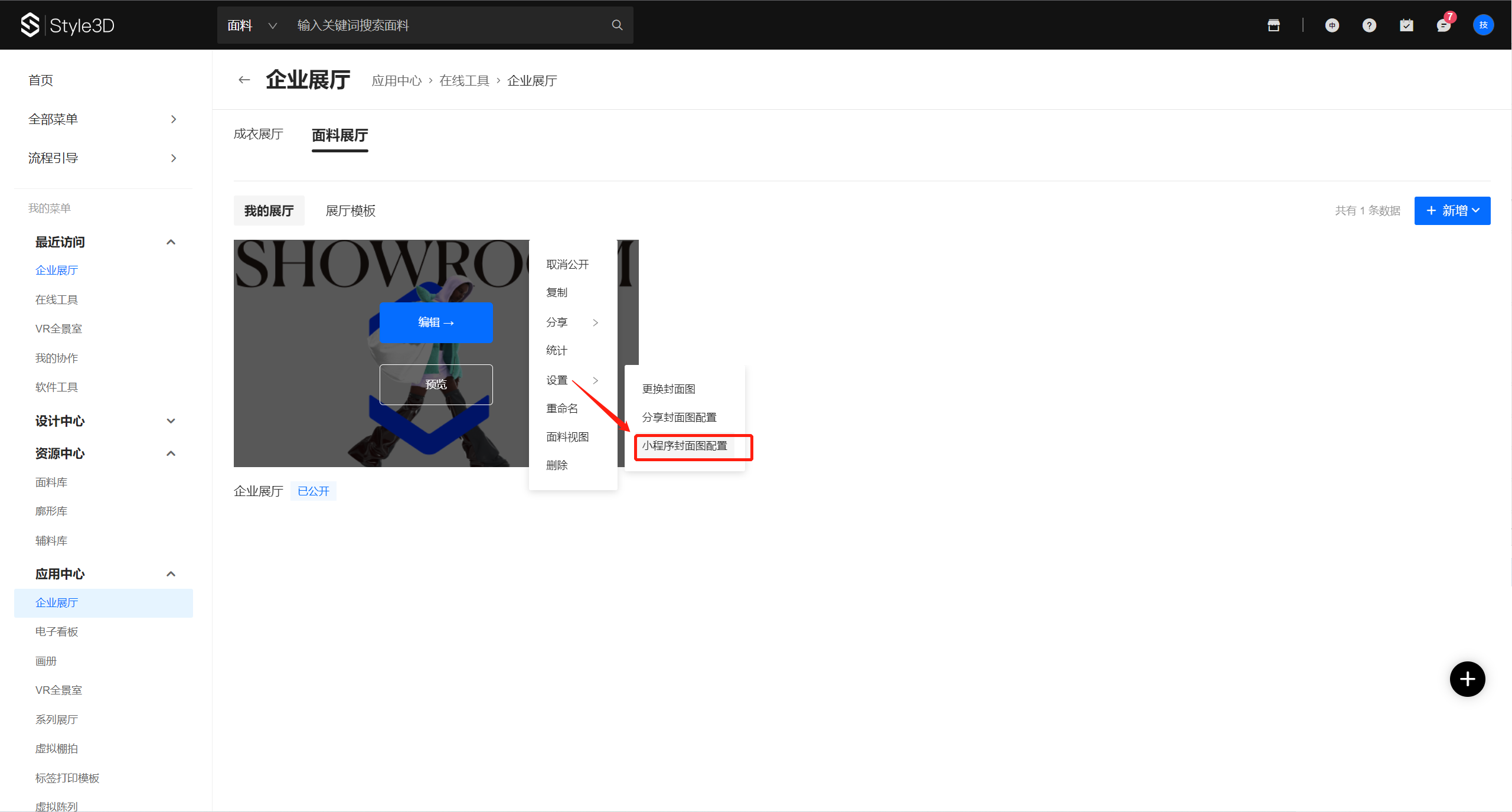Click the 已公开 status tag
This screenshot has width=1512, height=812.
point(313,491)
